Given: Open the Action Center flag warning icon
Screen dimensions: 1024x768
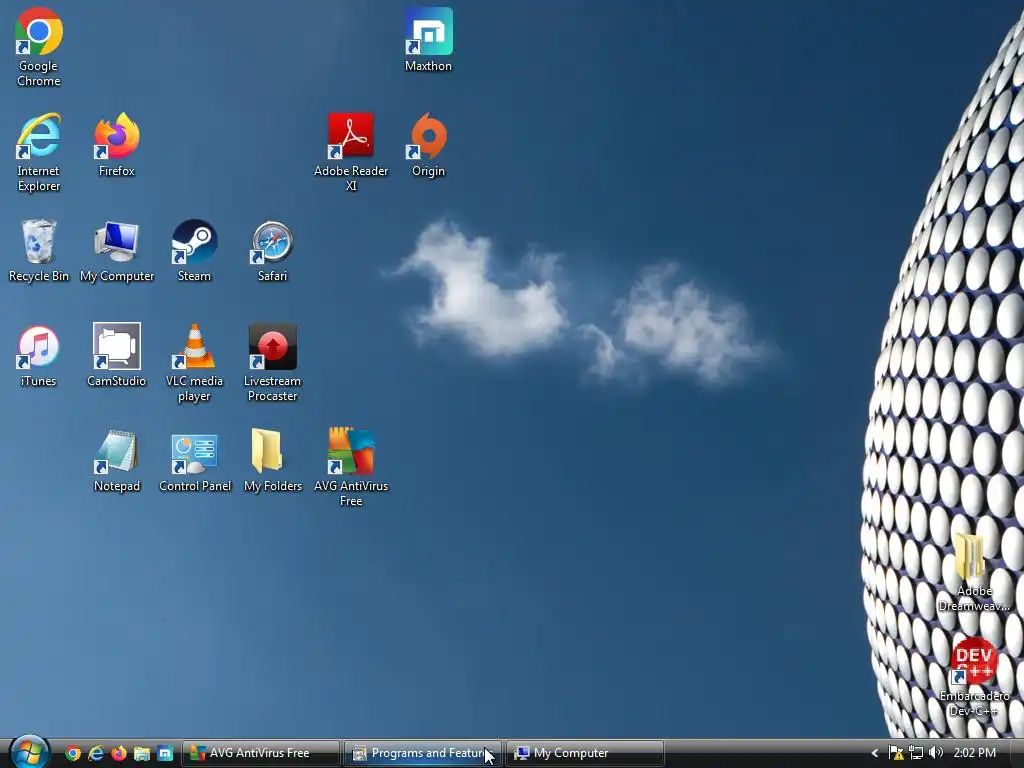Looking at the screenshot, I should 896,753.
